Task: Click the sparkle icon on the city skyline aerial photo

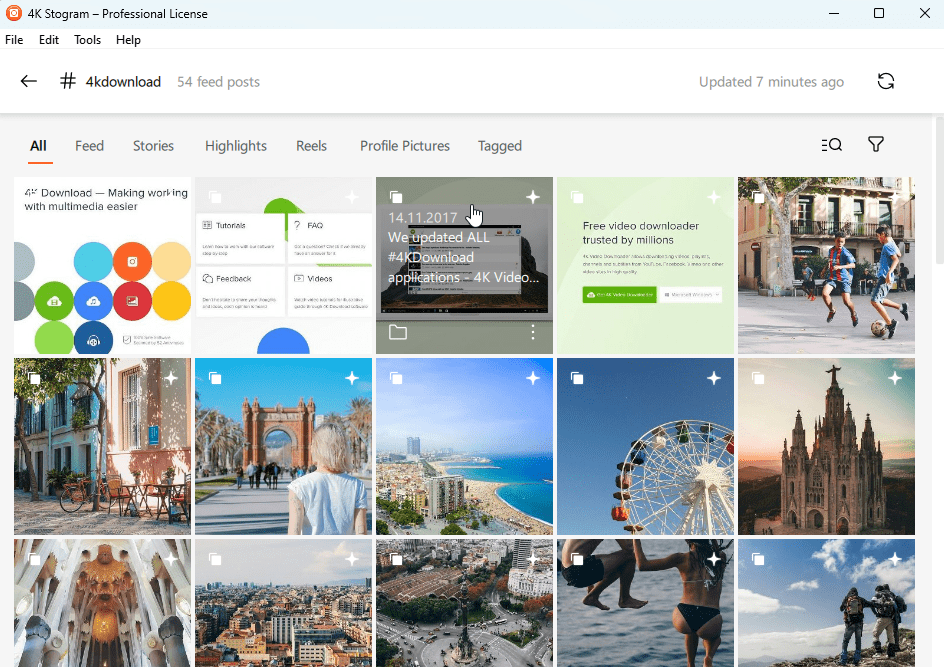Action: [352, 559]
